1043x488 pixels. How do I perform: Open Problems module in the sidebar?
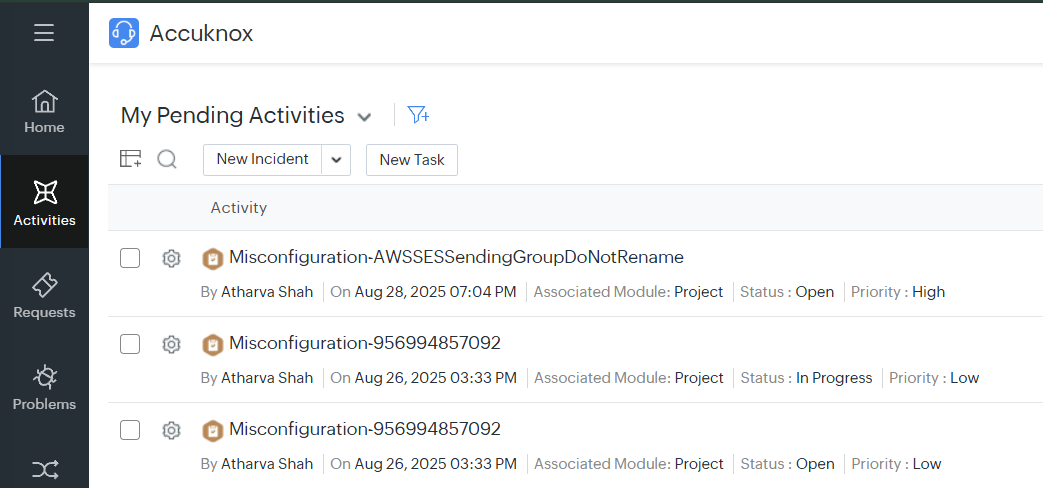click(44, 389)
